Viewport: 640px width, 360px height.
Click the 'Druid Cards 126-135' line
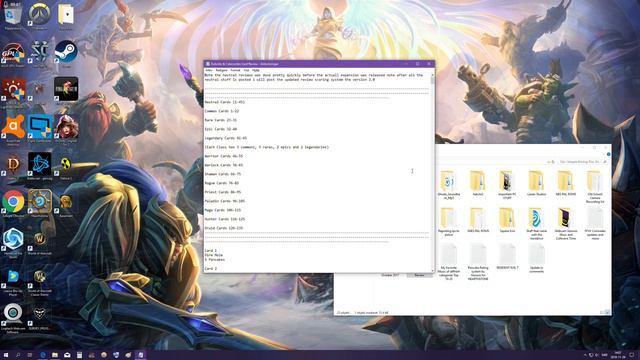[x=224, y=228]
